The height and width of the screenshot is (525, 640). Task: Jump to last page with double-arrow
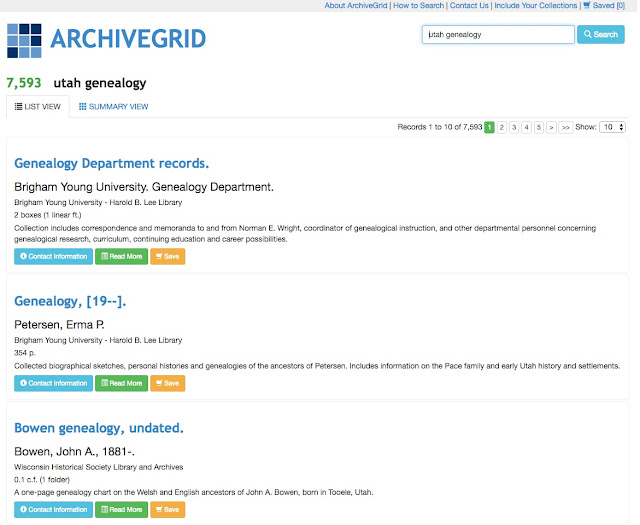(565, 127)
